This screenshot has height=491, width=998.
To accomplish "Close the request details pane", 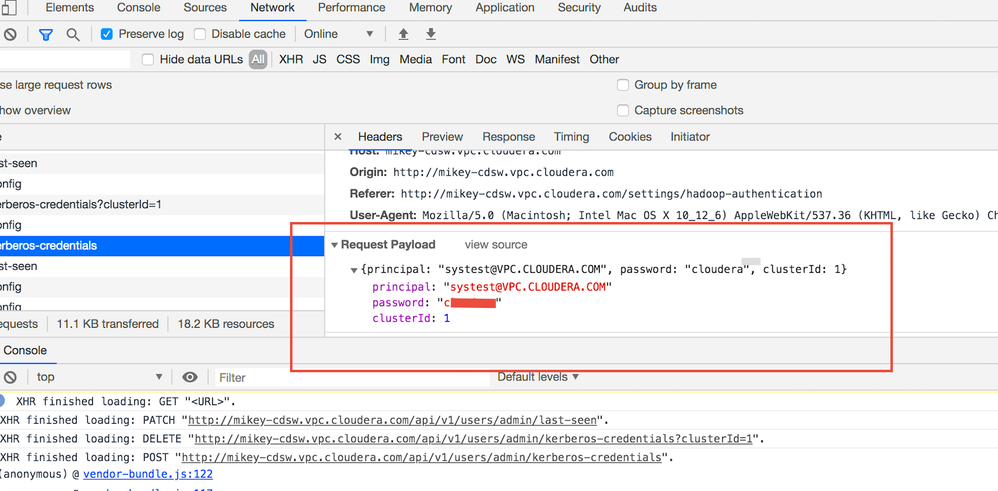I will [337, 137].
